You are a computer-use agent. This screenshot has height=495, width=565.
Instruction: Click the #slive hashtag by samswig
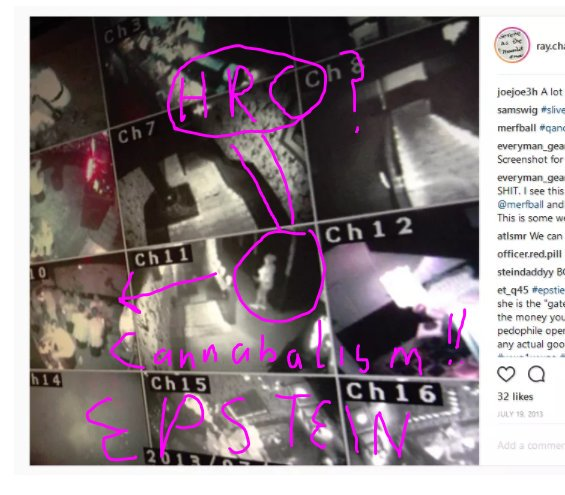click(x=553, y=110)
